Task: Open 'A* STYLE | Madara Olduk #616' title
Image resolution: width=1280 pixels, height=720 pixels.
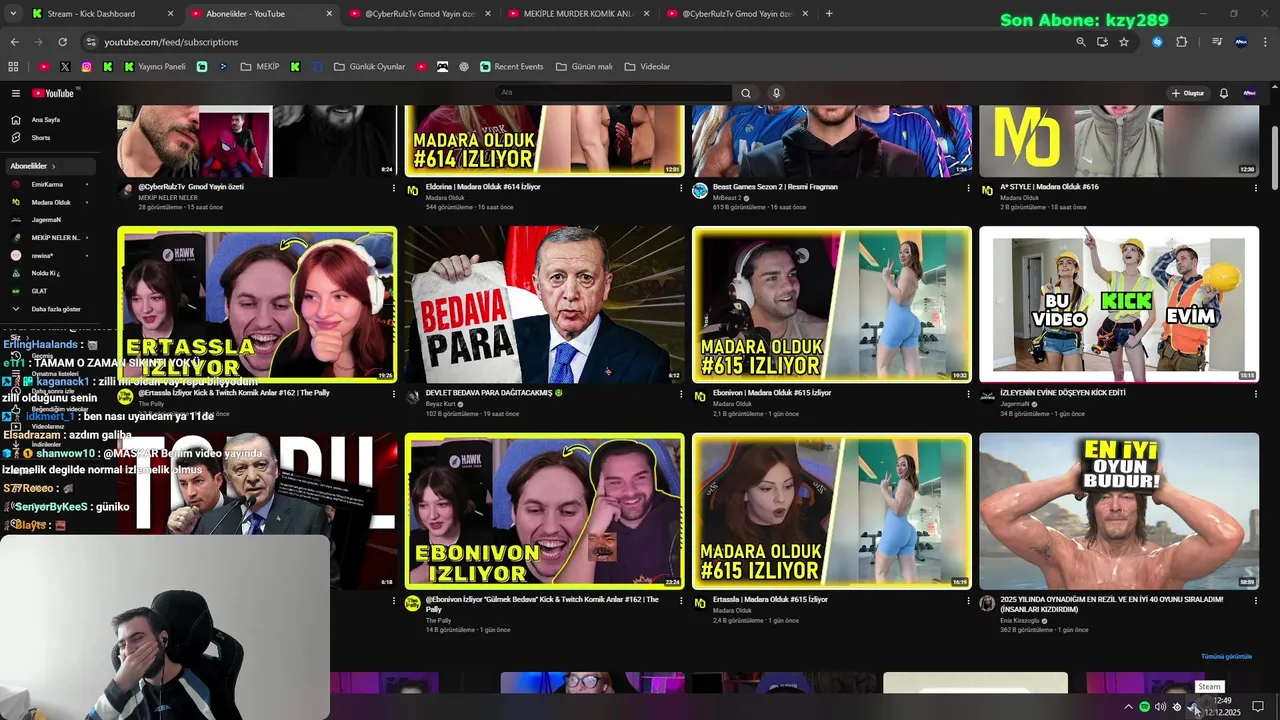Action: point(1049,187)
